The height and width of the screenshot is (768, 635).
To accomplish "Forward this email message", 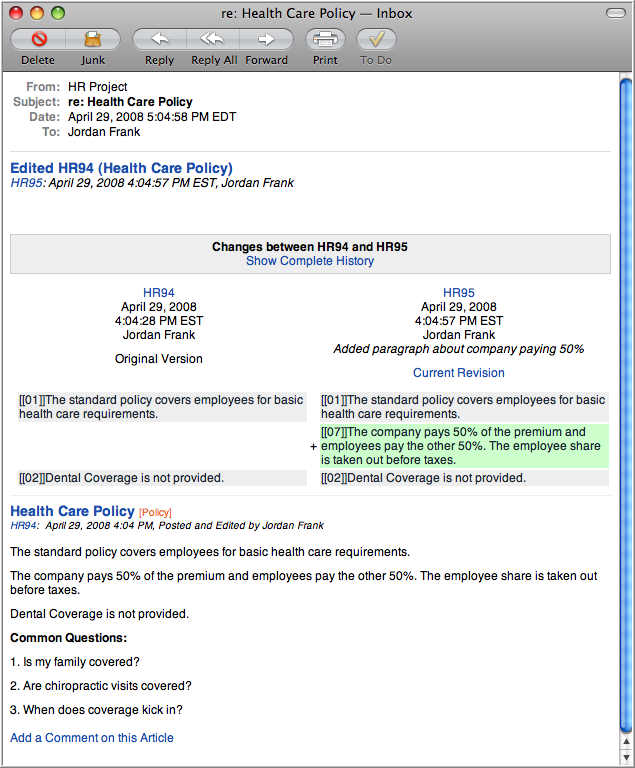I will pyautogui.click(x=266, y=40).
